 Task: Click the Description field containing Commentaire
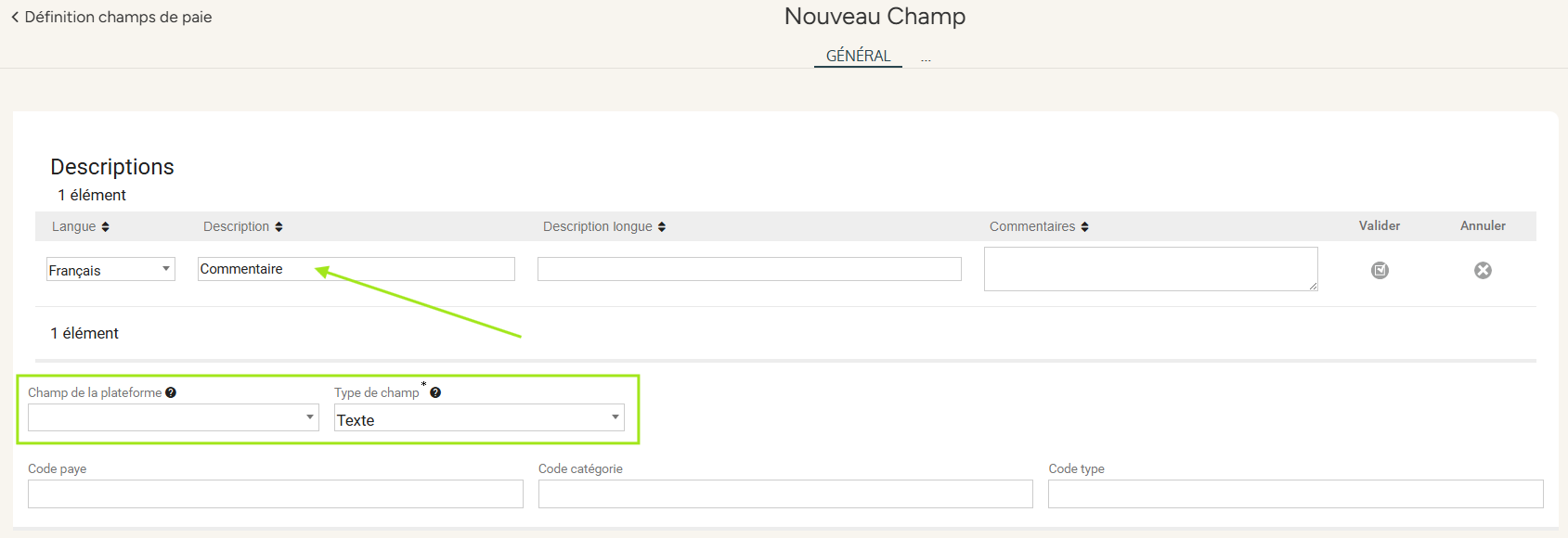point(356,269)
